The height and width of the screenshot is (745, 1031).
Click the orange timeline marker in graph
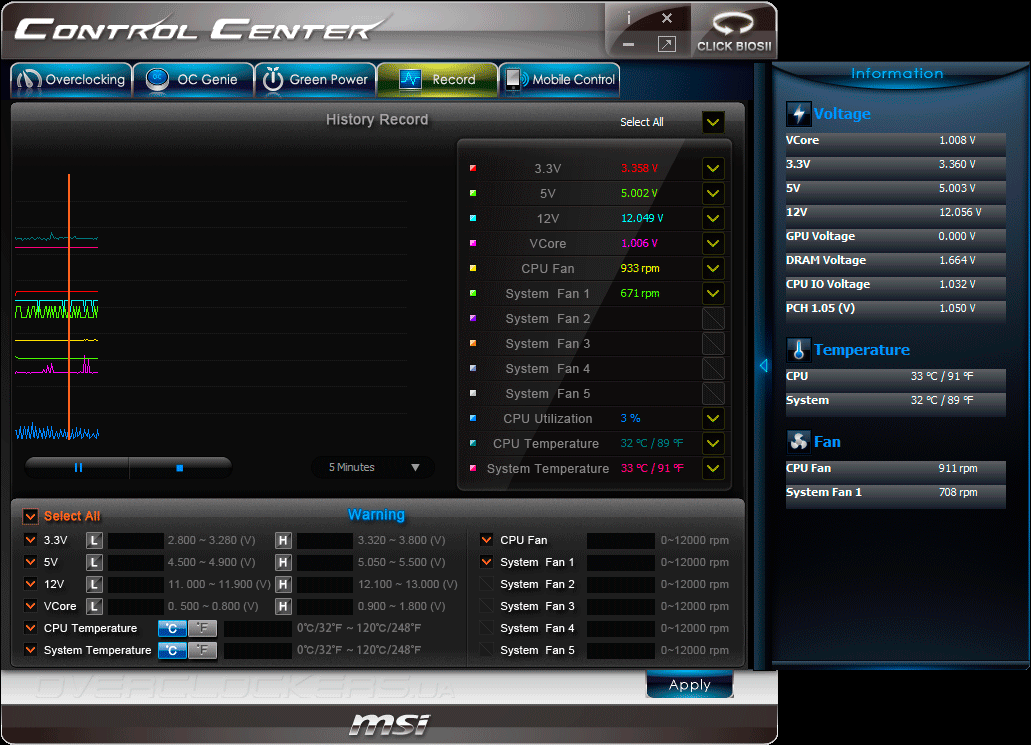69,306
